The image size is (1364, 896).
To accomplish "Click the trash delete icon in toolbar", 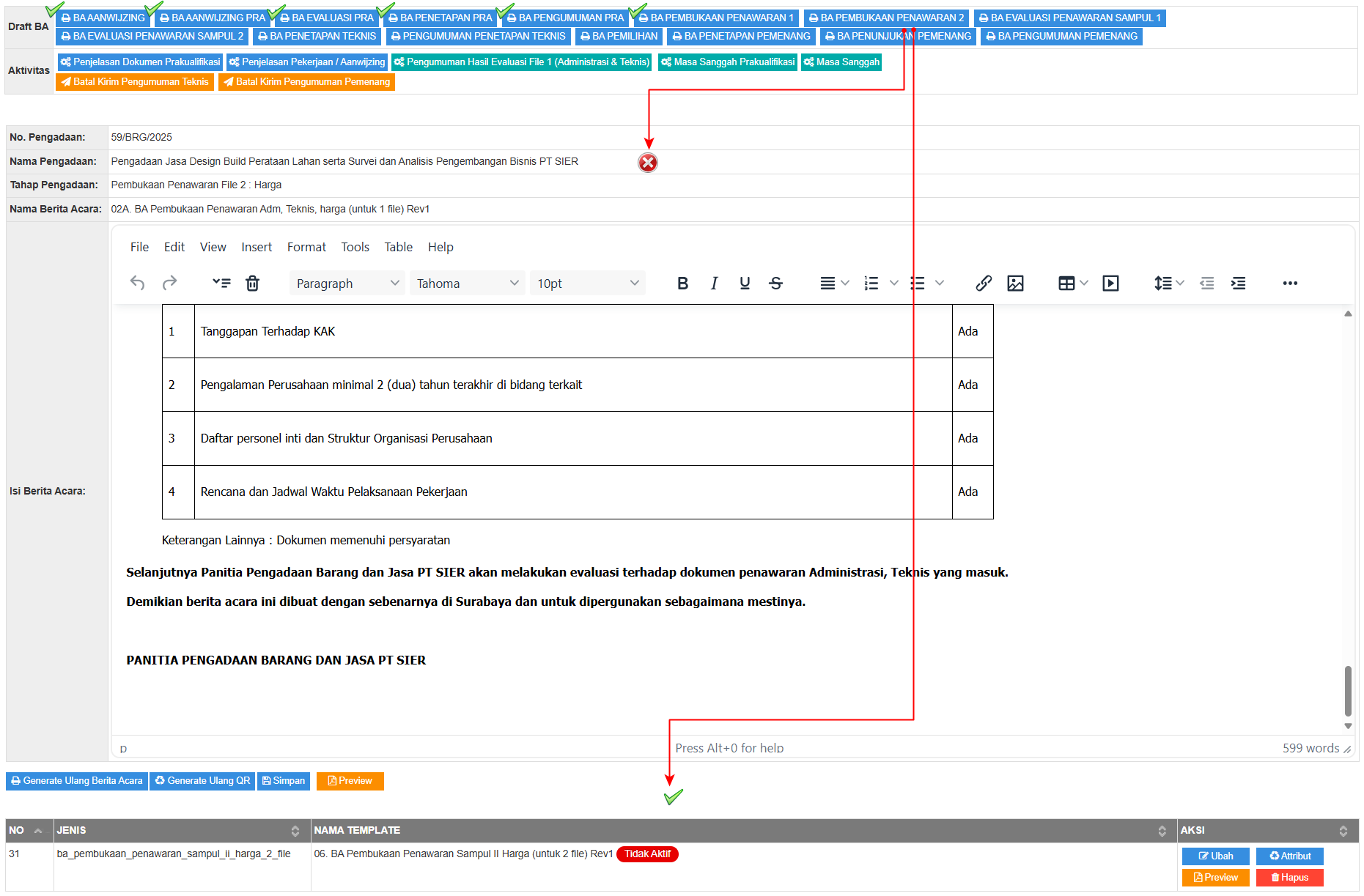I will coord(252,284).
